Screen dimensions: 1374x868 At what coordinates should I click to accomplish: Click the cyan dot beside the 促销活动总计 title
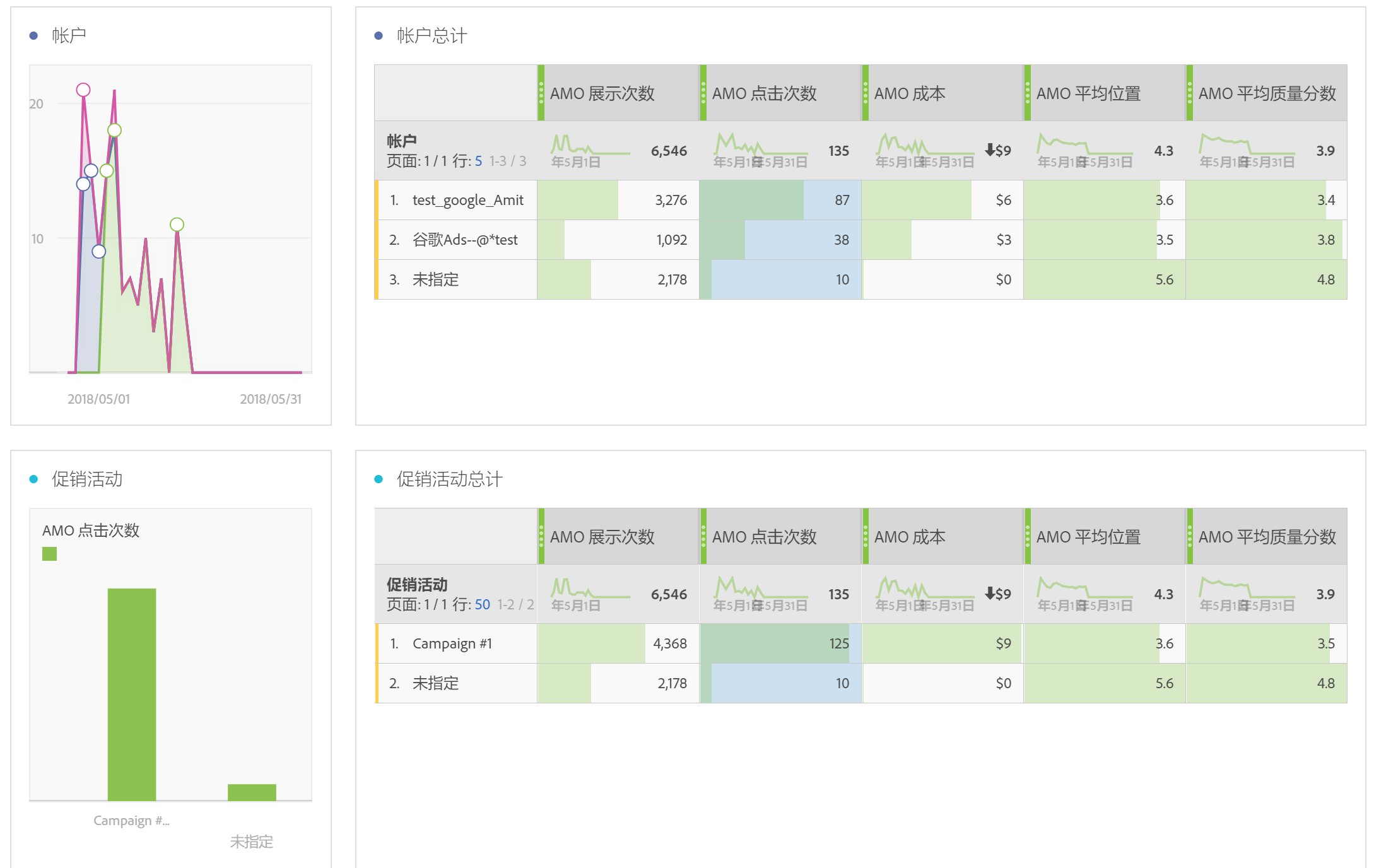[379, 479]
